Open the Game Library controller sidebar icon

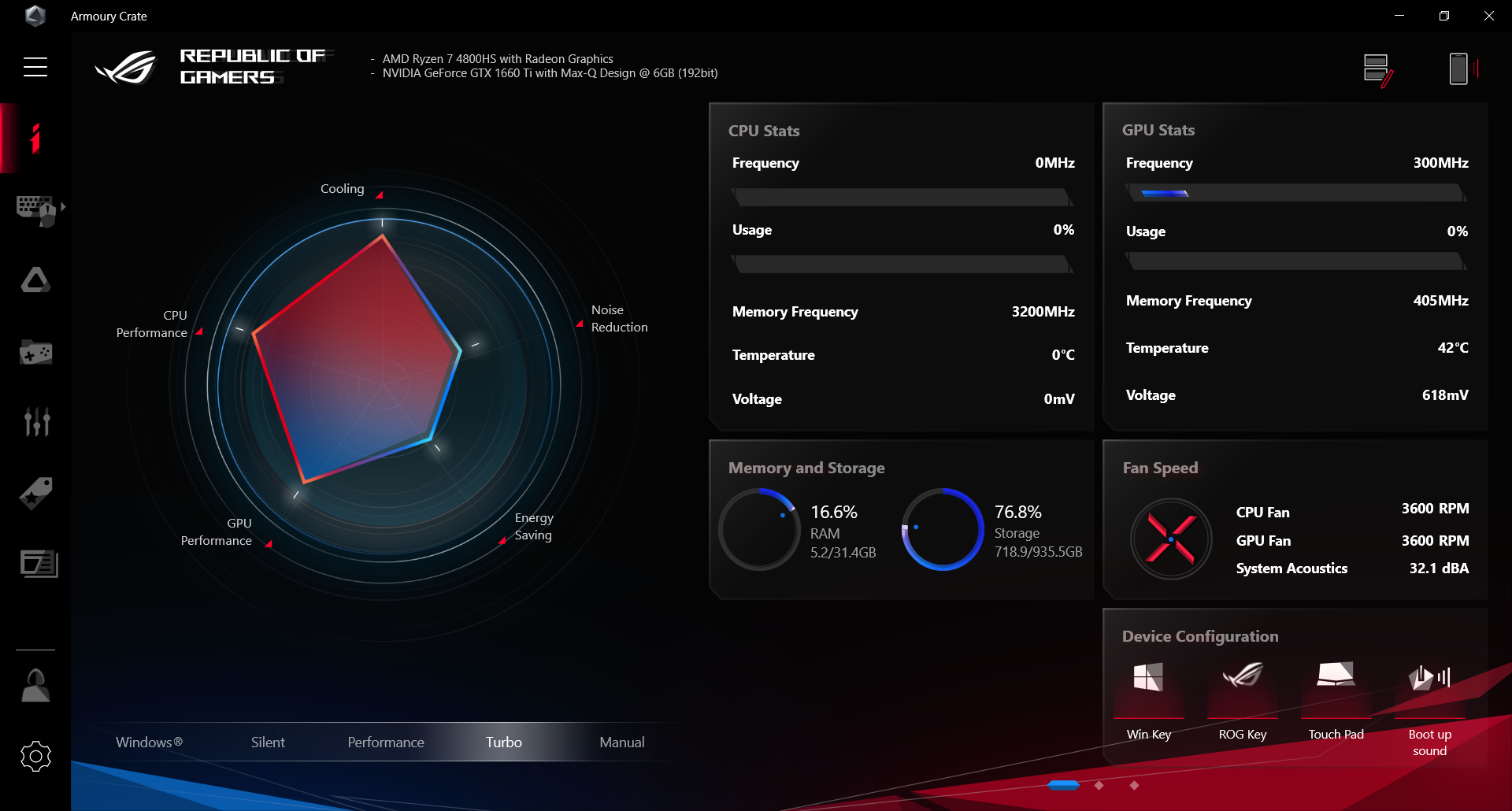coord(35,352)
